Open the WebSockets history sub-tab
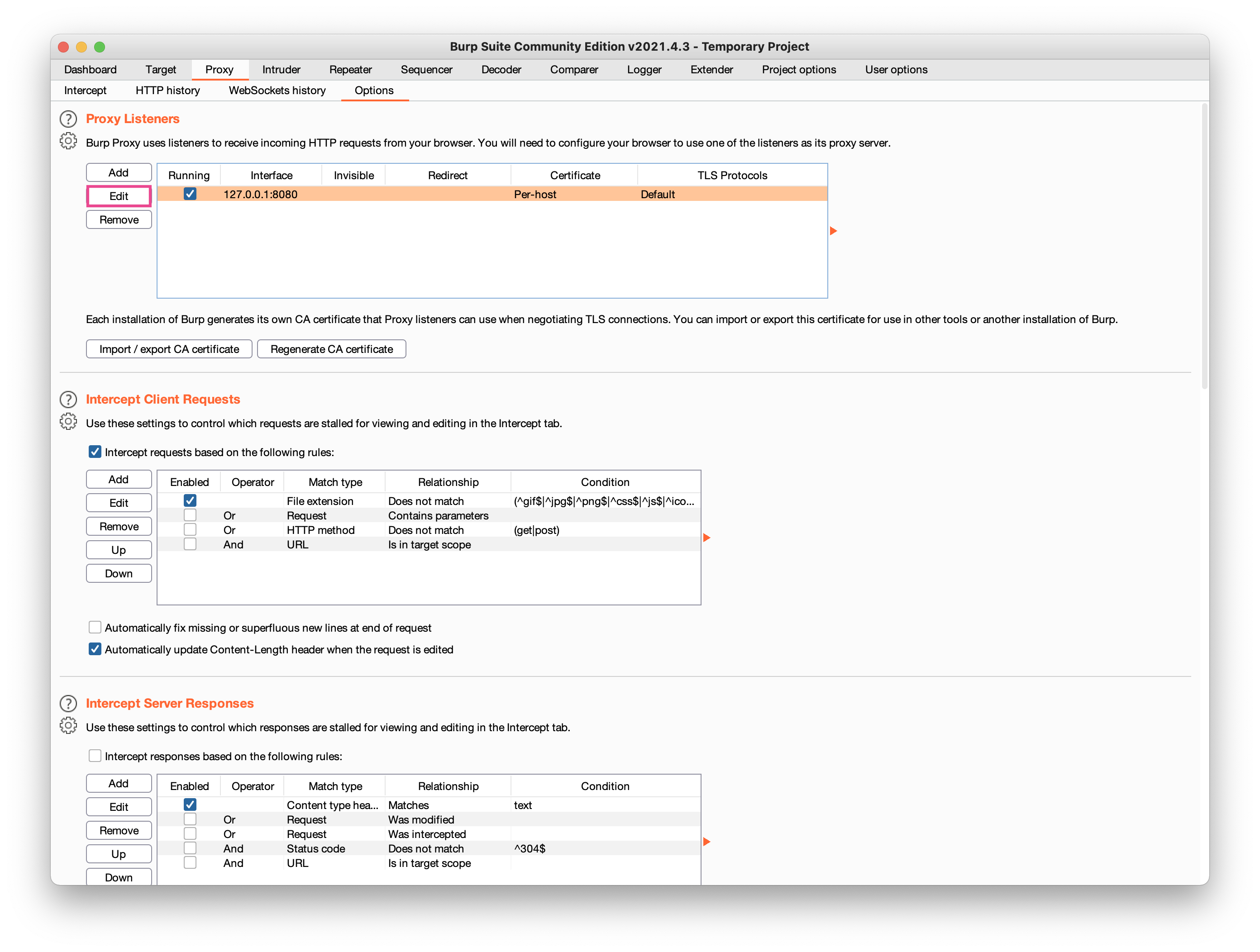1260x952 pixels. coord(277,90)
